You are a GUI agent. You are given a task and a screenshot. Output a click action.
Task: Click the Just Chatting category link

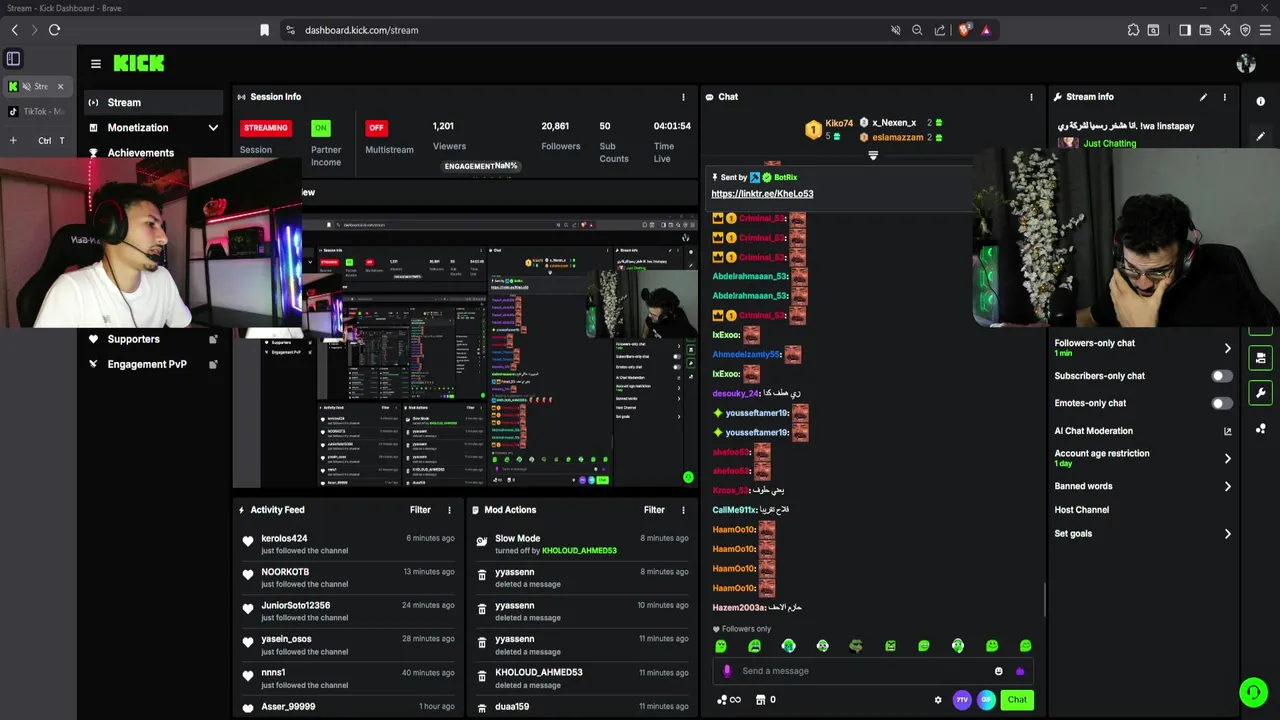(x=1110, y=144)
